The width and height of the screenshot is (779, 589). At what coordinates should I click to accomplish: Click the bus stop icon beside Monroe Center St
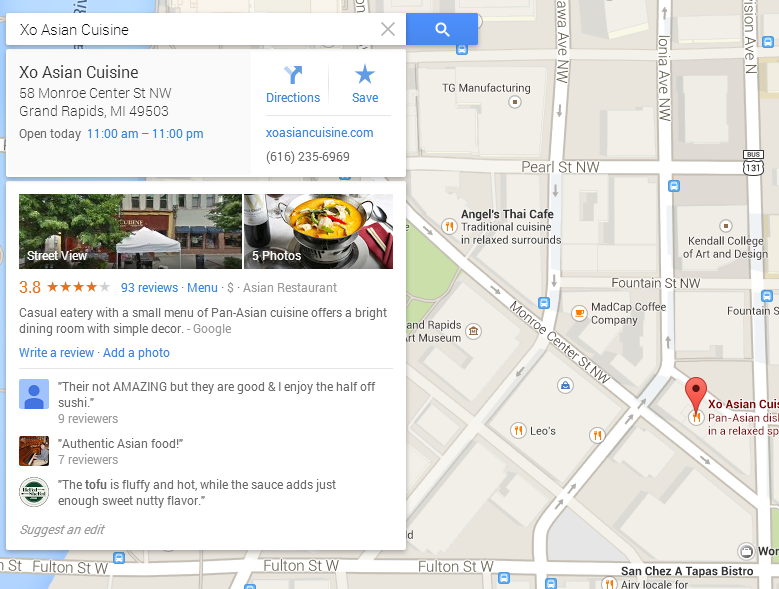pyautogui.click(x=544, y=302)
